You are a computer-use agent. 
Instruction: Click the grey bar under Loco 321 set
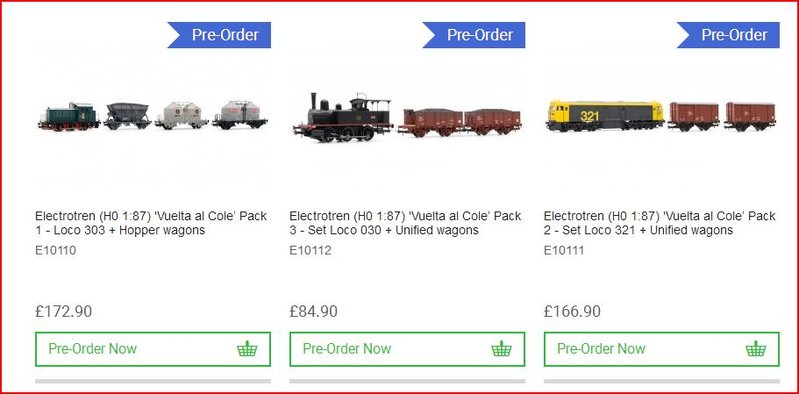coord(661,381)
